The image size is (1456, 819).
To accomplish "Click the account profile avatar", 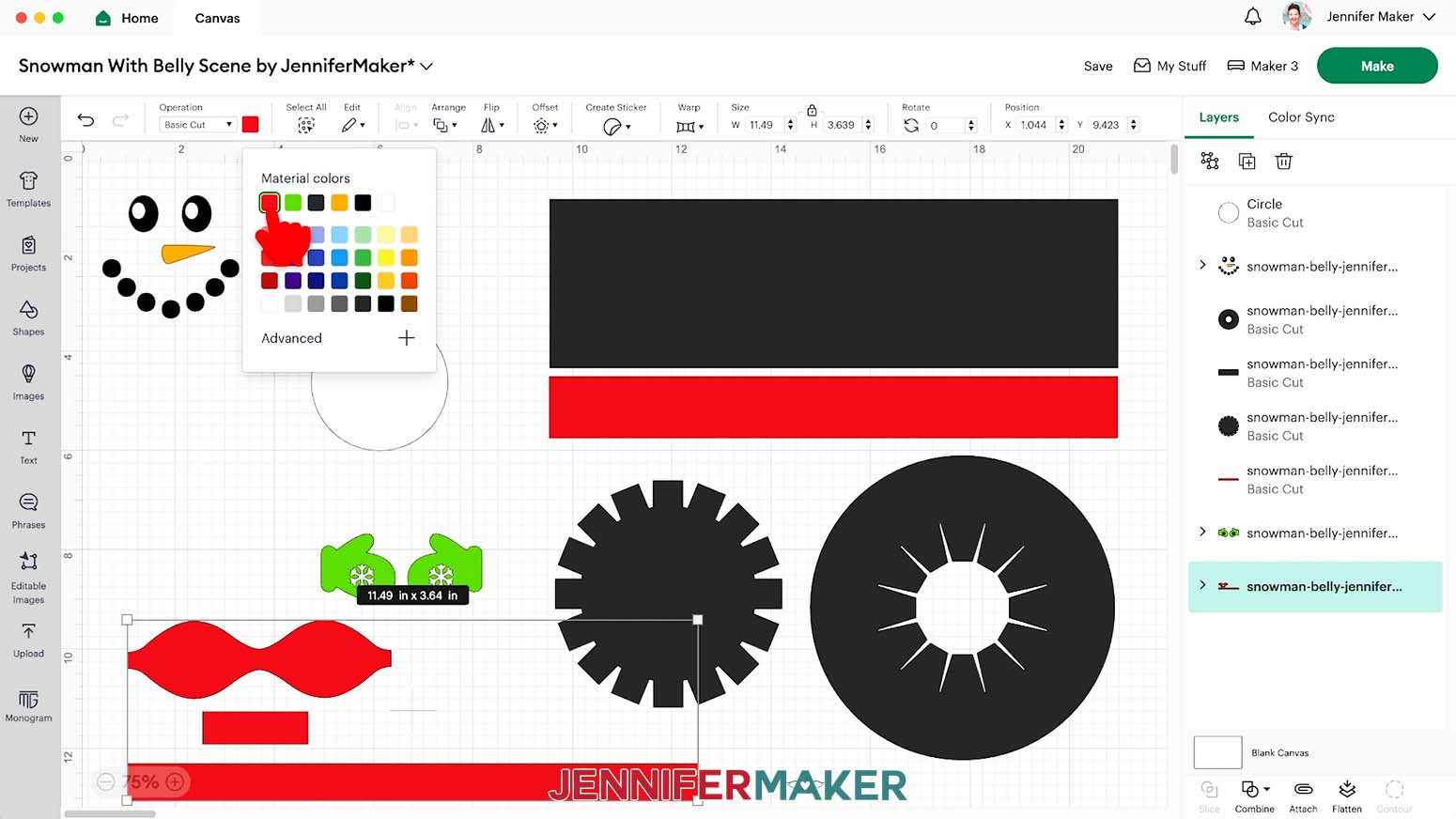I will pos(1297,16).
